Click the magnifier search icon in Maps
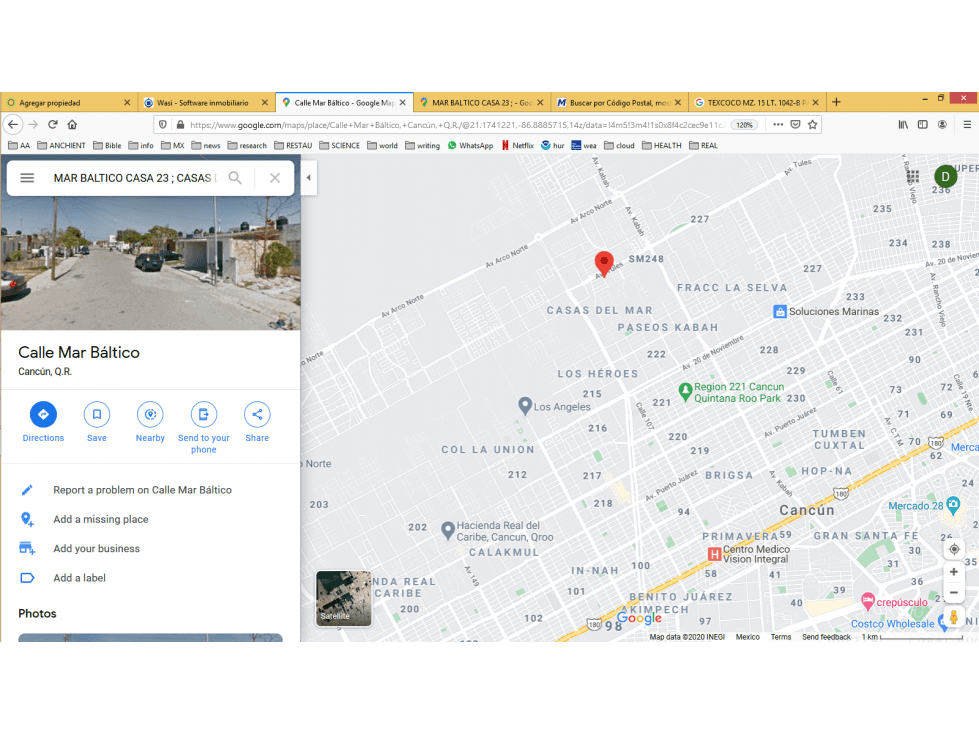 235,178
